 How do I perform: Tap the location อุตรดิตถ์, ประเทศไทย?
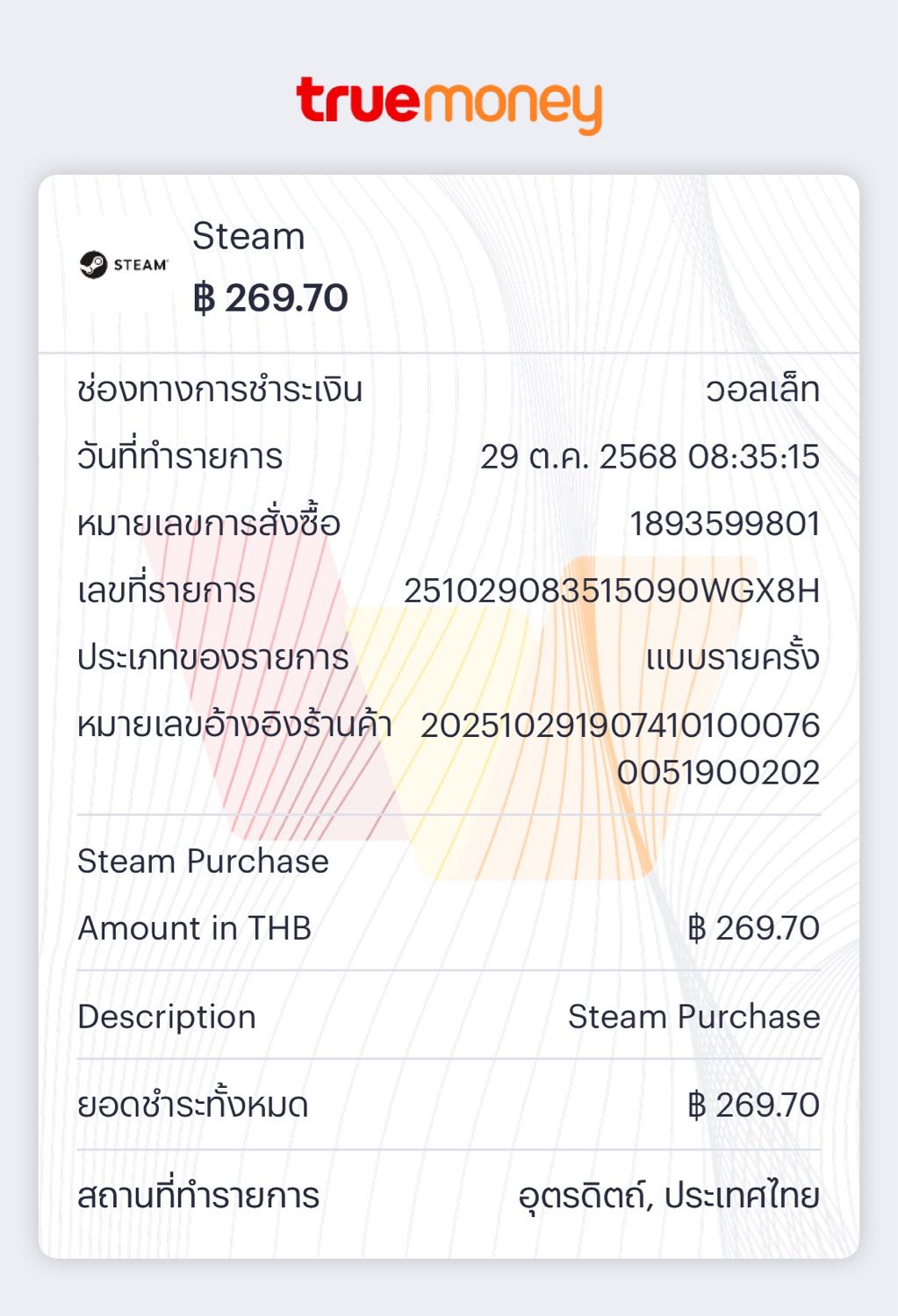pyautogui.click(x=668, y=1196)
